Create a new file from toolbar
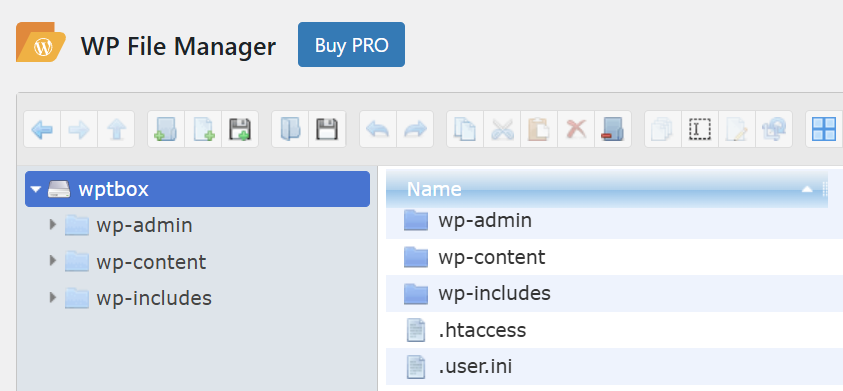843x391 pixels. coord(203,129)
